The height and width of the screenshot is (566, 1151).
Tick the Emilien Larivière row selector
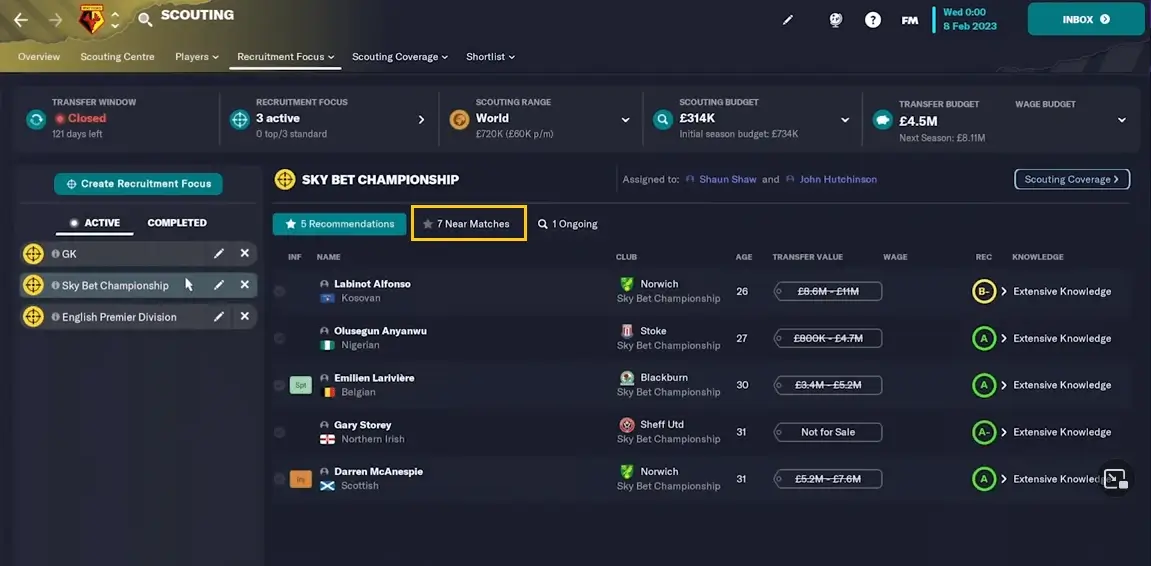pyautogui.click(x=279, y=385)
